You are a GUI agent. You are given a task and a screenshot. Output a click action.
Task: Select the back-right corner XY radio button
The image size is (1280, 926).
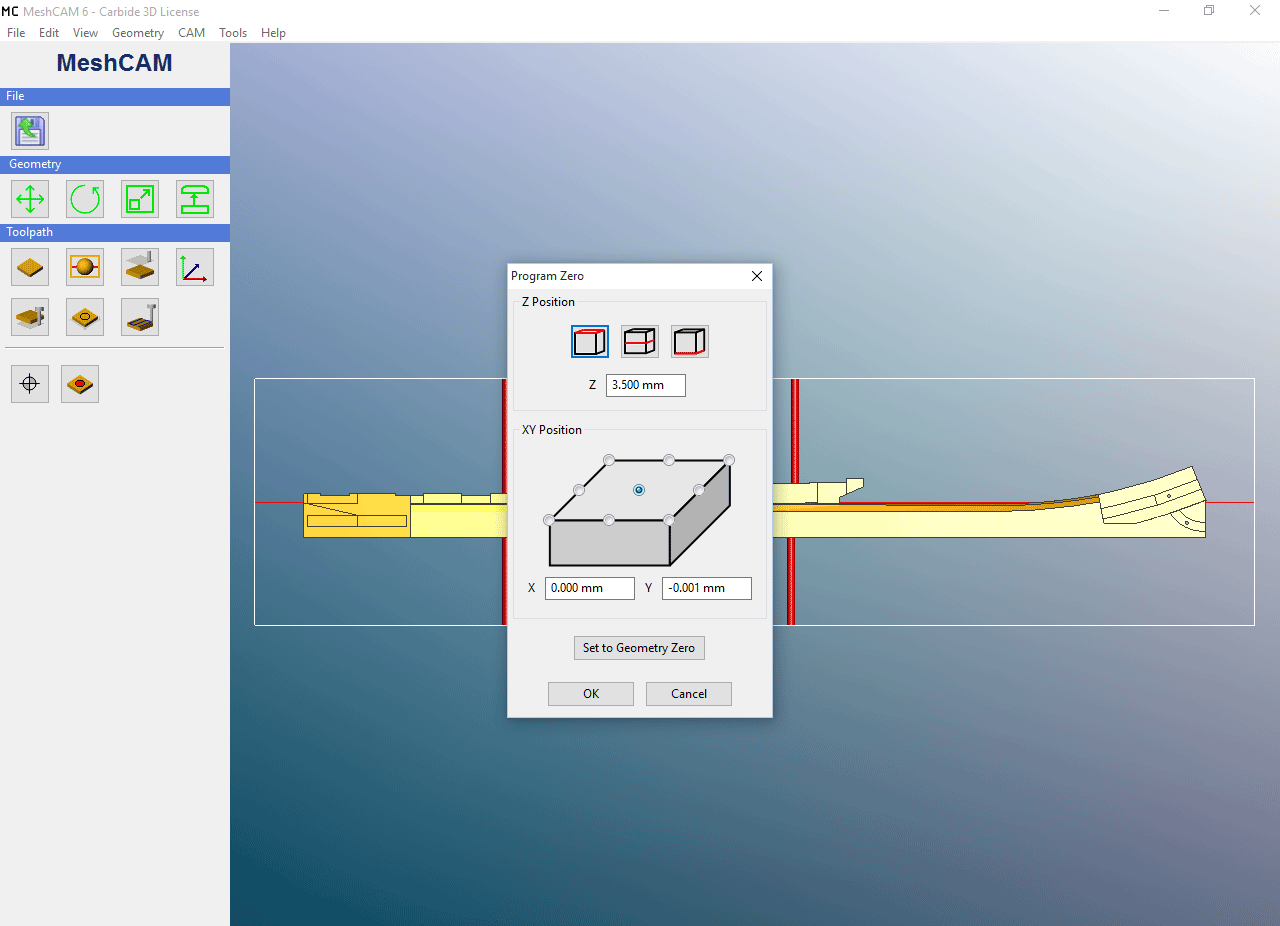[x=729, y=460]
